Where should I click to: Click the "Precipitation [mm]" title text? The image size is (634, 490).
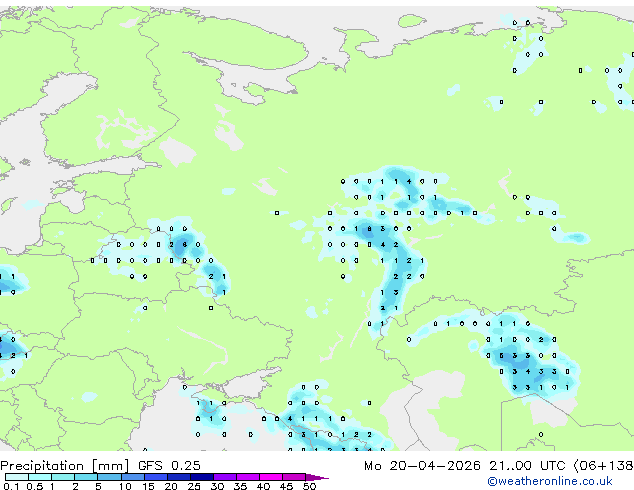(64, 466)
